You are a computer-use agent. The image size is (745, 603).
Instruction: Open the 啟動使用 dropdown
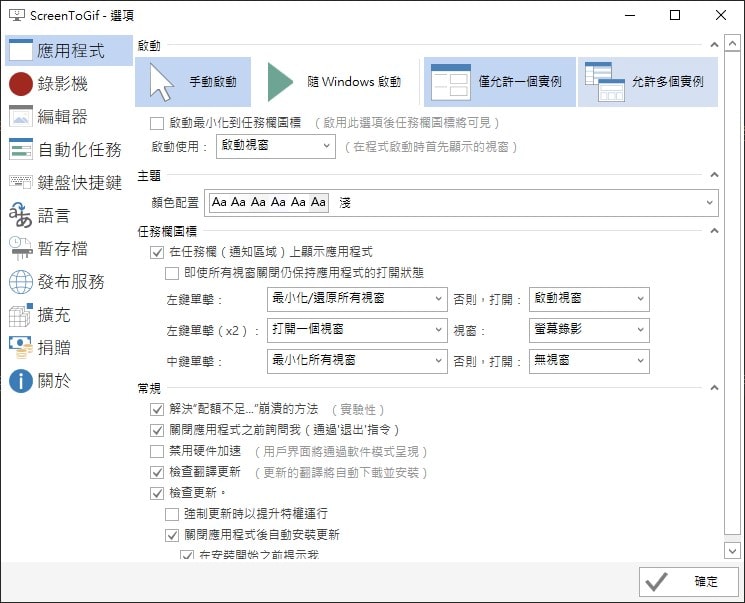coord(276,146)
